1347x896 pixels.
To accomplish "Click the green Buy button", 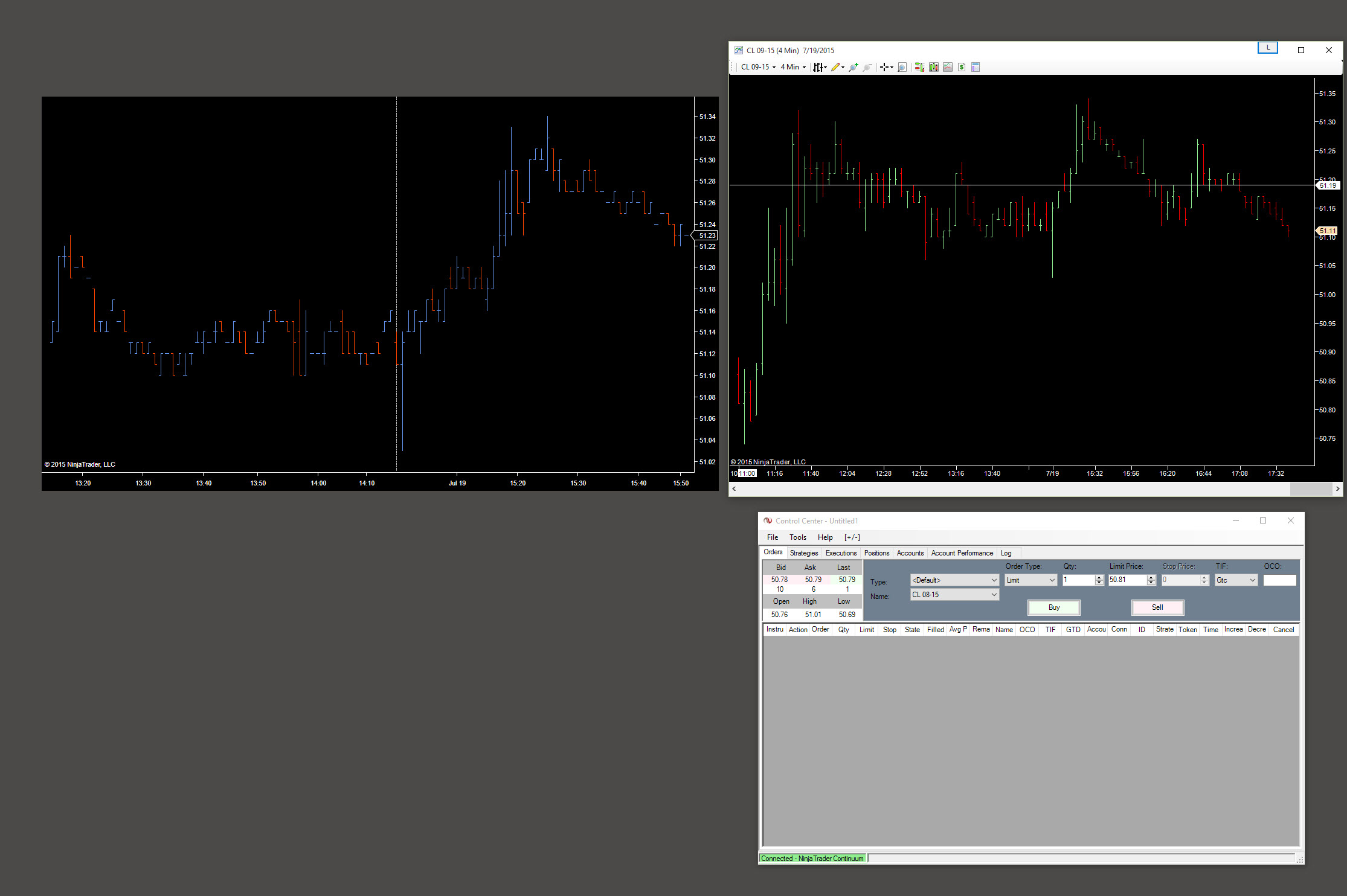I will click(x=1053, y=607).
